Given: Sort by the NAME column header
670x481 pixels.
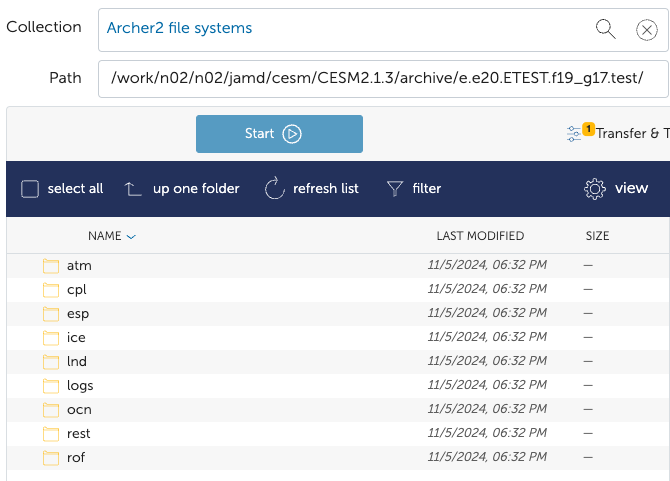Looking at the screenshot, I should 105,237.
